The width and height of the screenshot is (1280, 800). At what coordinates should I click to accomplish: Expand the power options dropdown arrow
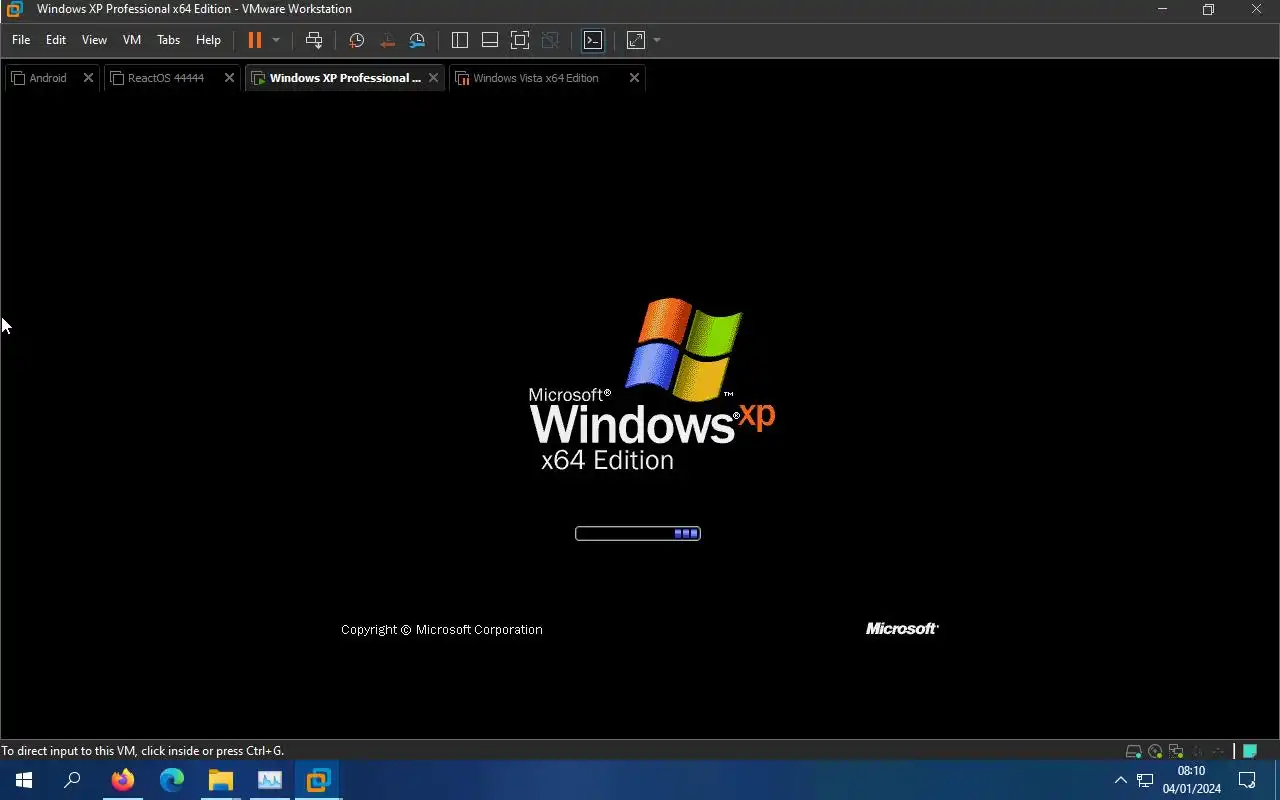coord(276,40)
